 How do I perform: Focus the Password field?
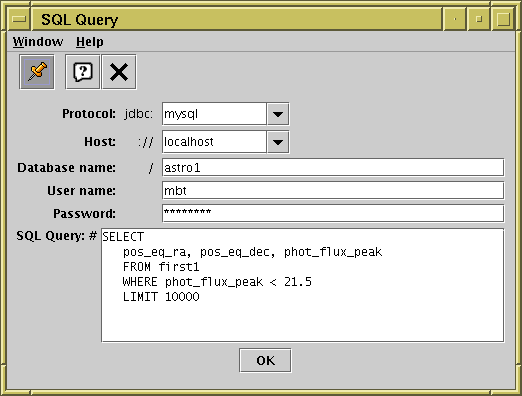[x=333, y=213]
